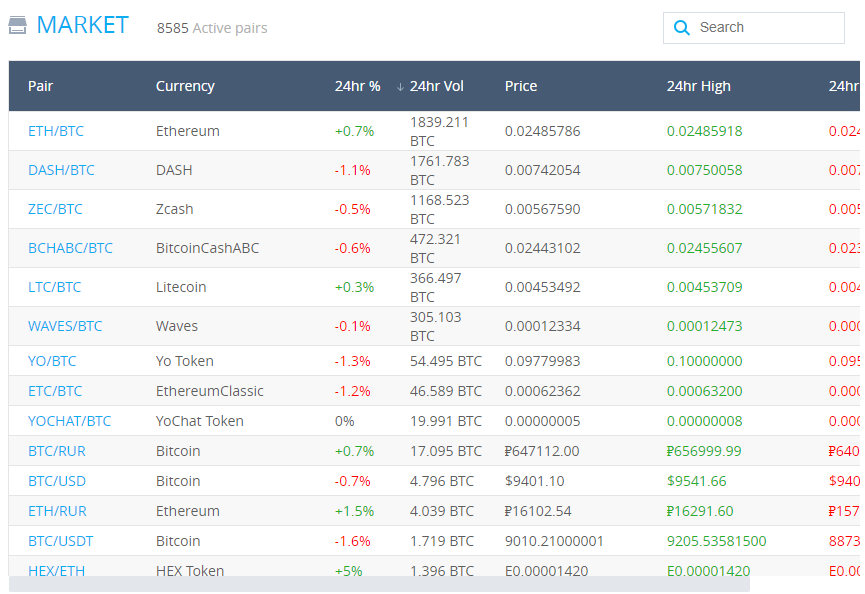The image size is (865, 594).
Task: Select the 'Yo Token' currency cell
Action: coord(185,361)
